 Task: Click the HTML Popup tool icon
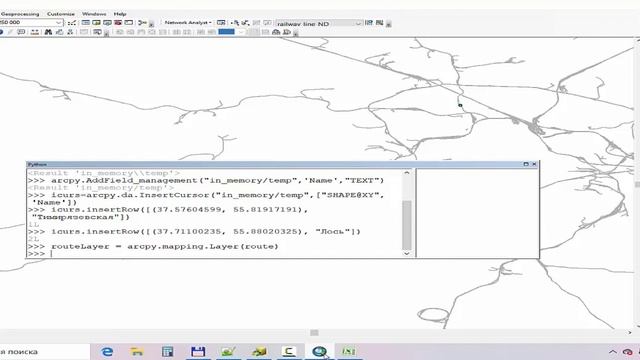21,32
